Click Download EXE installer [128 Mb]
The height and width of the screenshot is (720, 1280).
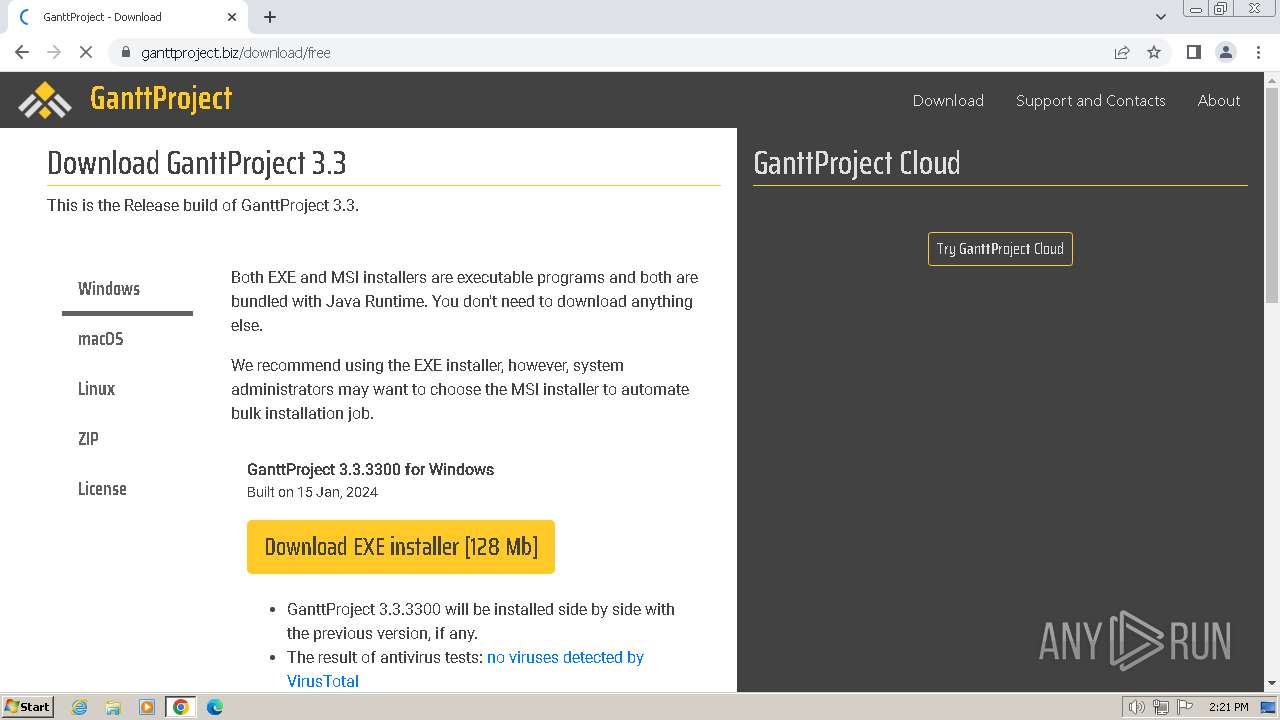tap(401, 547)
